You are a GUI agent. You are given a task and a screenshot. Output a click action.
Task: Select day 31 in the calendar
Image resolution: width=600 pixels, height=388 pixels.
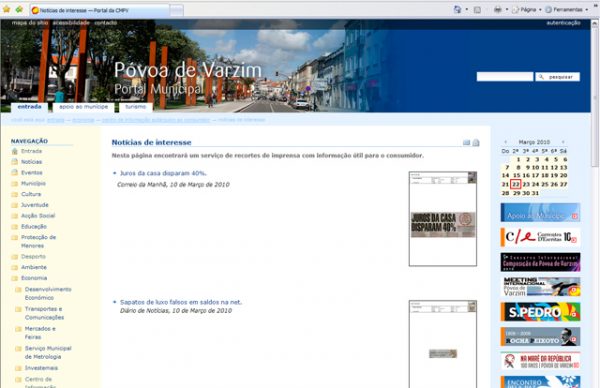[535, 193]
